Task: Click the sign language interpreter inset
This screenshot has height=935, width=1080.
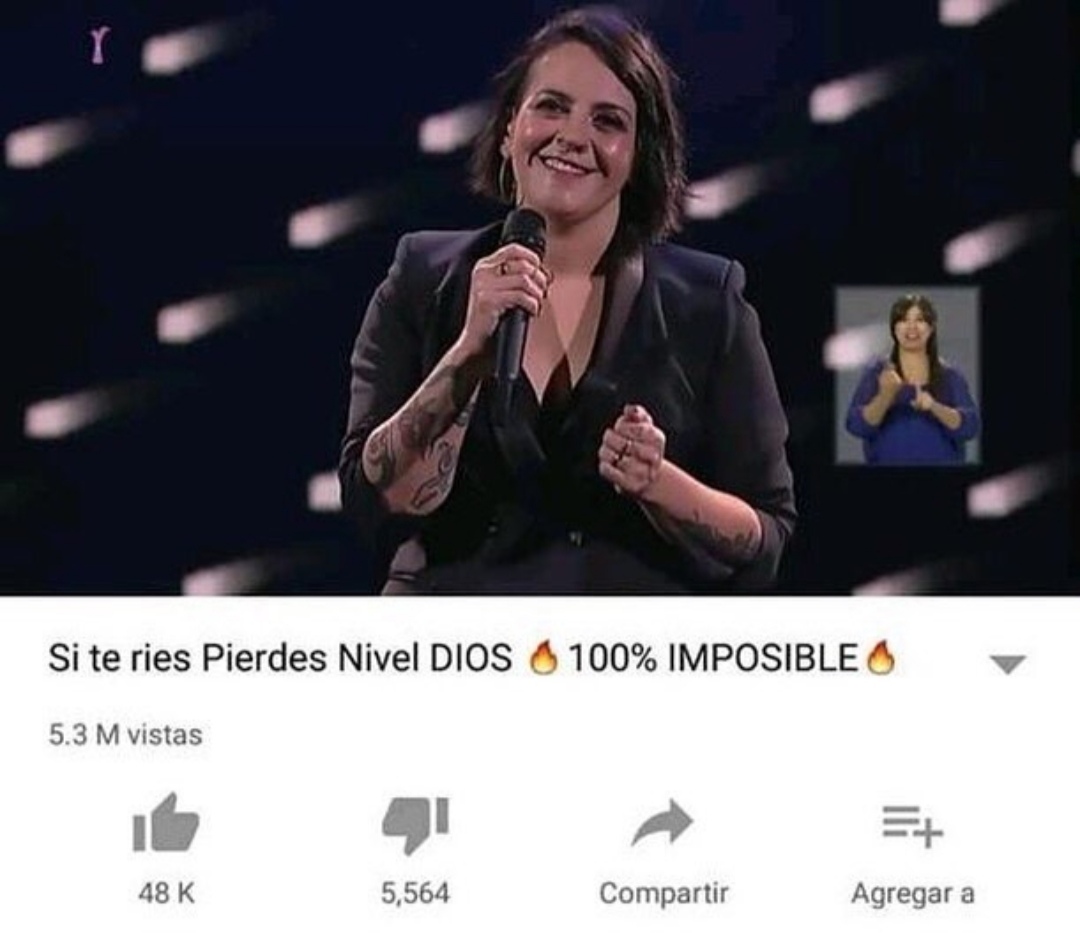Action: point(907,376)
